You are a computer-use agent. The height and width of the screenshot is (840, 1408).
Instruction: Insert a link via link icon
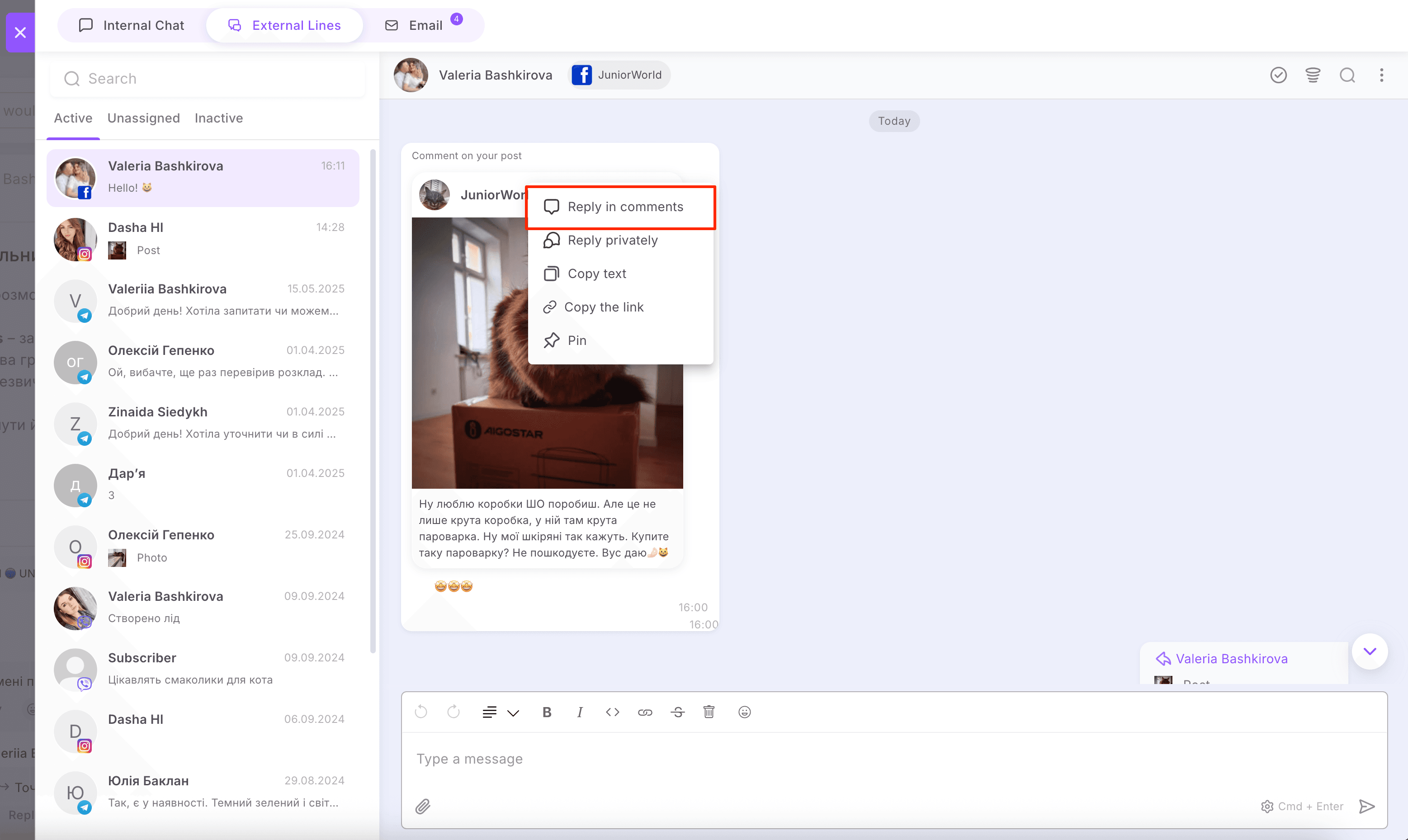pos(645,712)
